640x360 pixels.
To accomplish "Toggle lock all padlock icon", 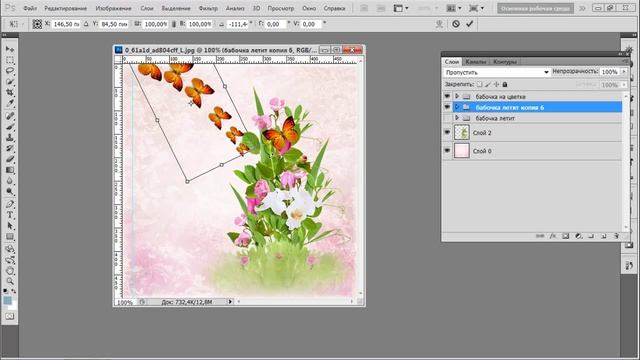I will (x=505, y=84).
